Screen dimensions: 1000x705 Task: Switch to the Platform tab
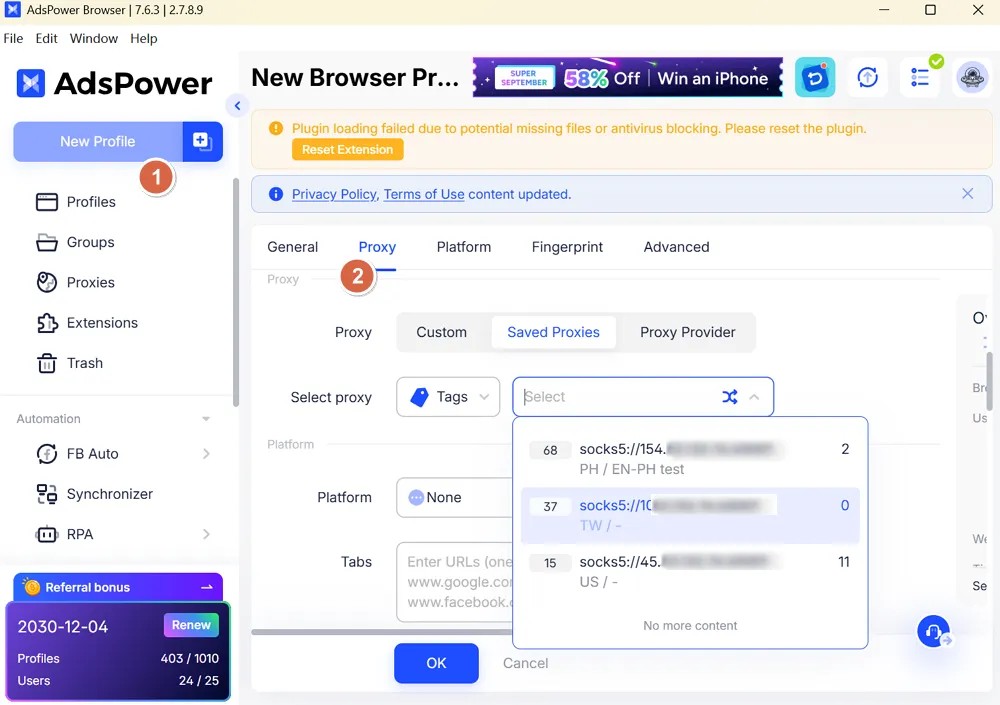464,247
